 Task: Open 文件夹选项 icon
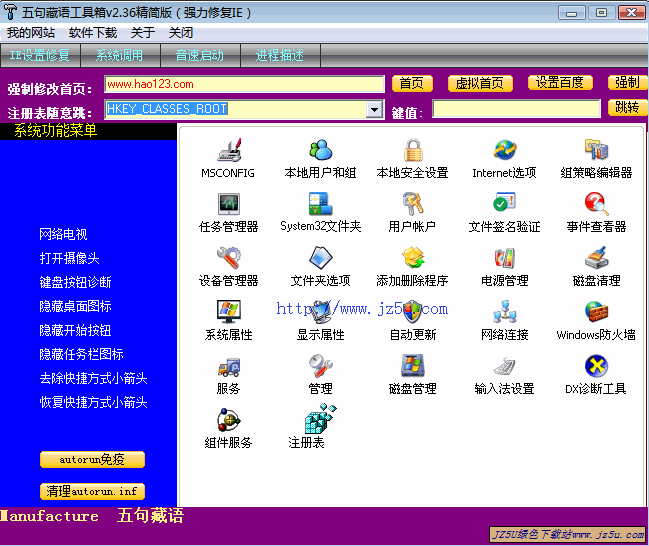coord(321,257)
